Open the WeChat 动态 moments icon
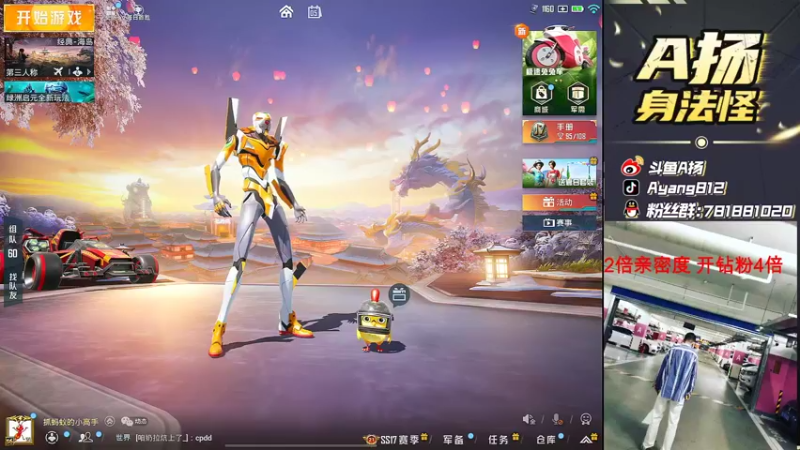This screenshot has height=450, width=800. click(134, 421)
